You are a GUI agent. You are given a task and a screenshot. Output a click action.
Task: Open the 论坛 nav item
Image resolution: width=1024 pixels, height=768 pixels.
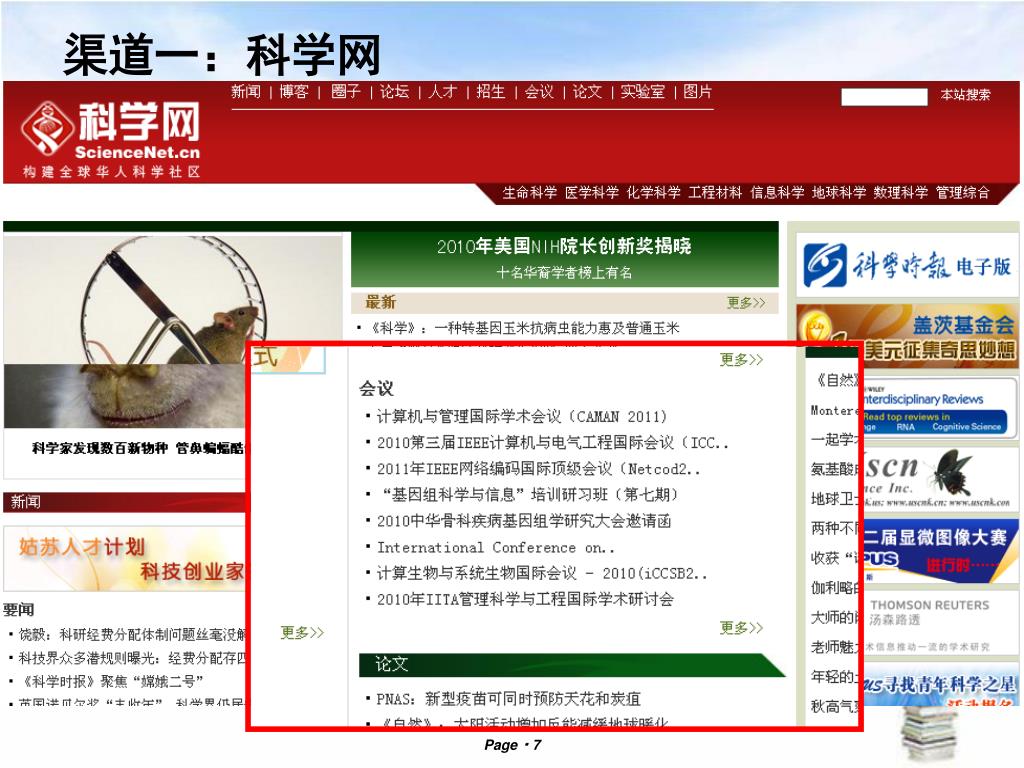point(394,91)
